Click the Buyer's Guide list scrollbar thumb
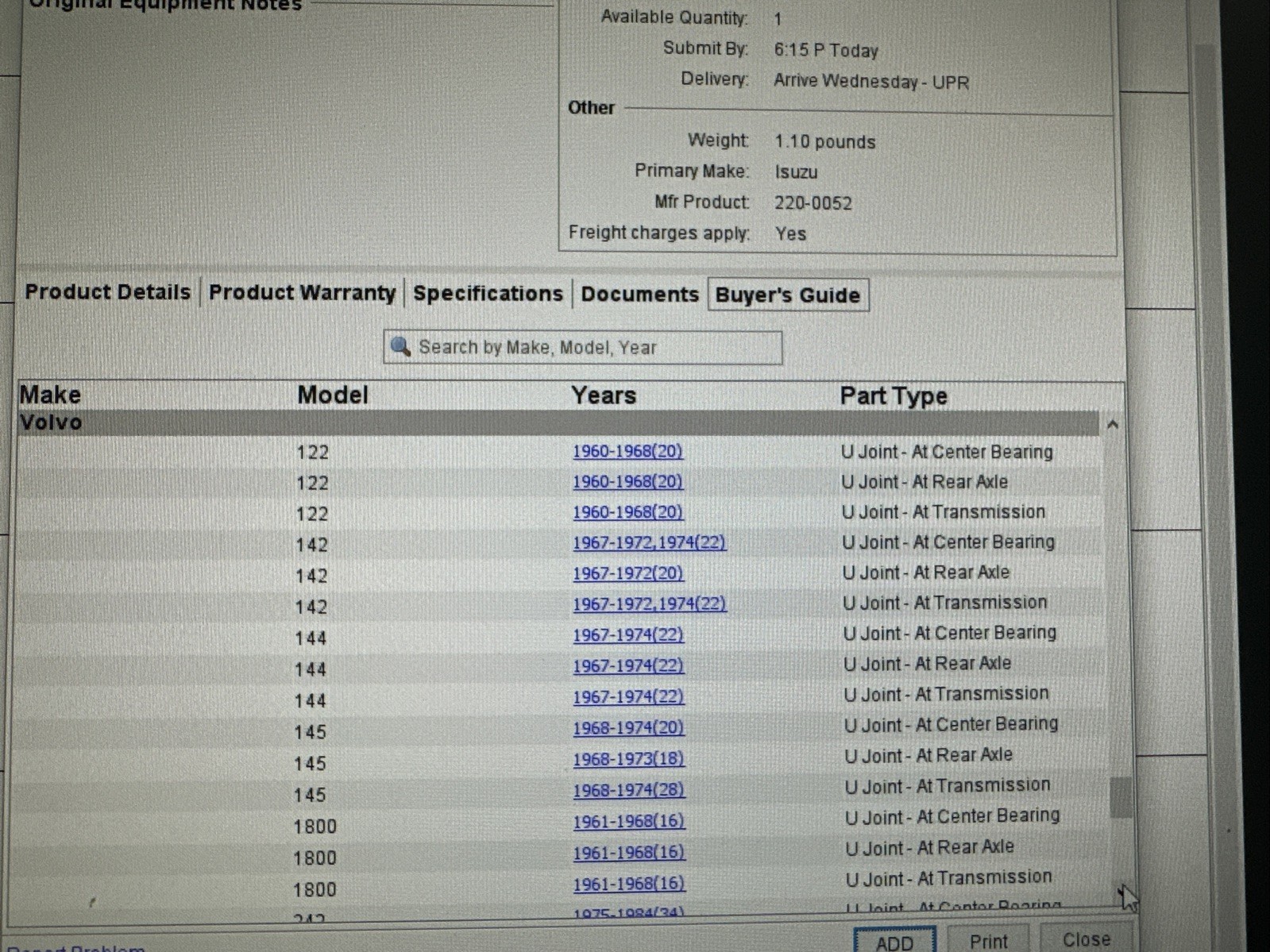 click(x=1121, y=797)
